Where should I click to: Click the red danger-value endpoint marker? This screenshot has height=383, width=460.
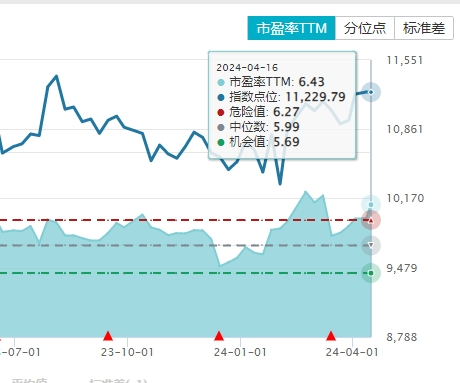click(371, 220)
